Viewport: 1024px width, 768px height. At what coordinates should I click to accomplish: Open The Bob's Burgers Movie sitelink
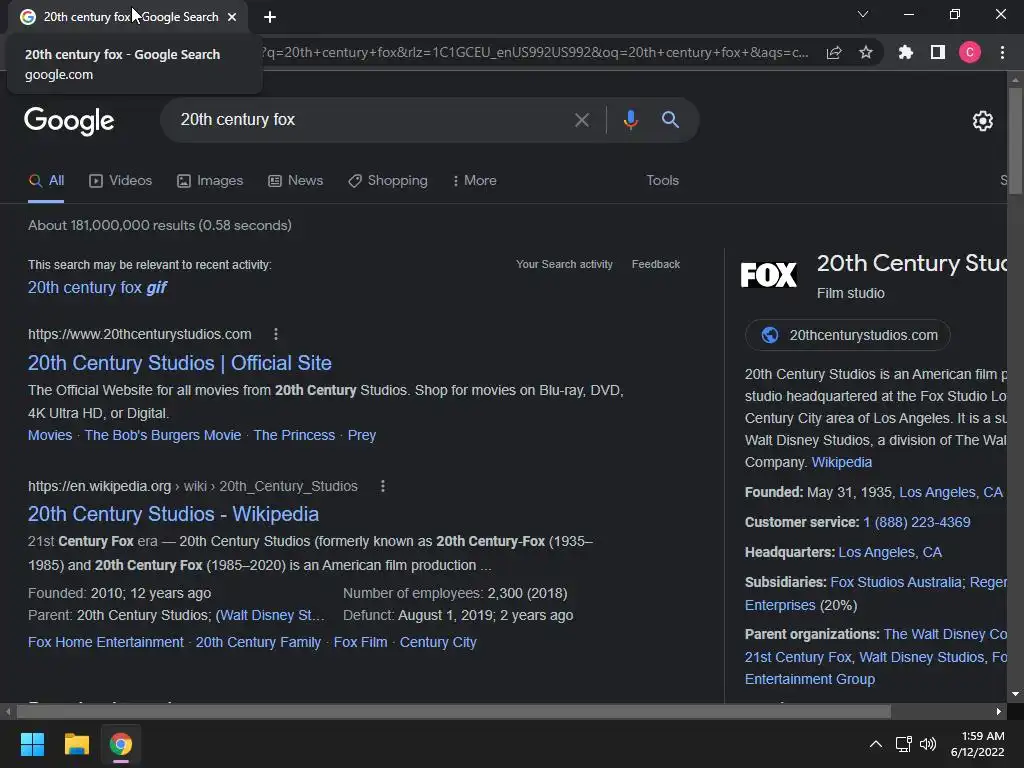(x=163, y=436)
